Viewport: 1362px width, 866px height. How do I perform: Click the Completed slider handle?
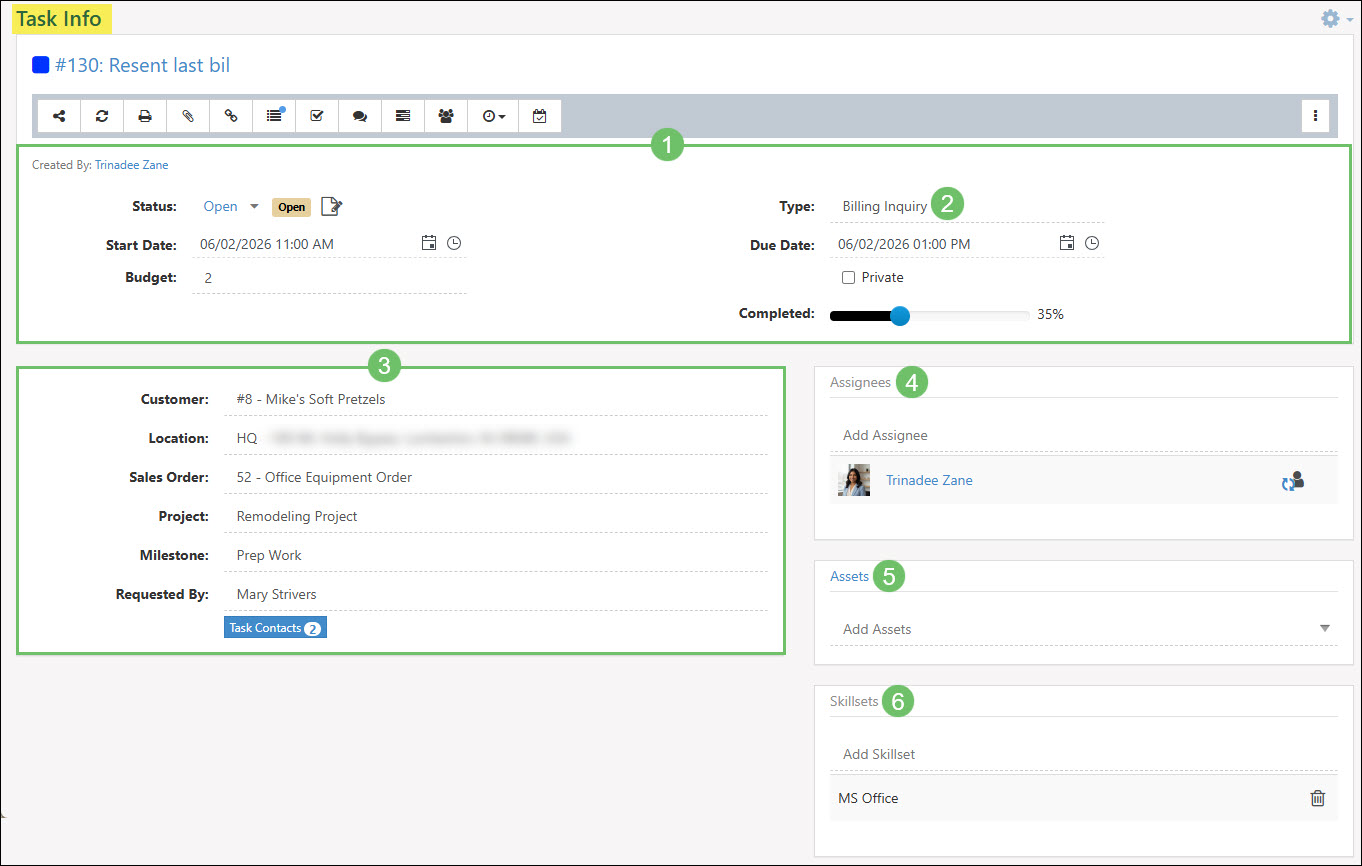point(900,316)
